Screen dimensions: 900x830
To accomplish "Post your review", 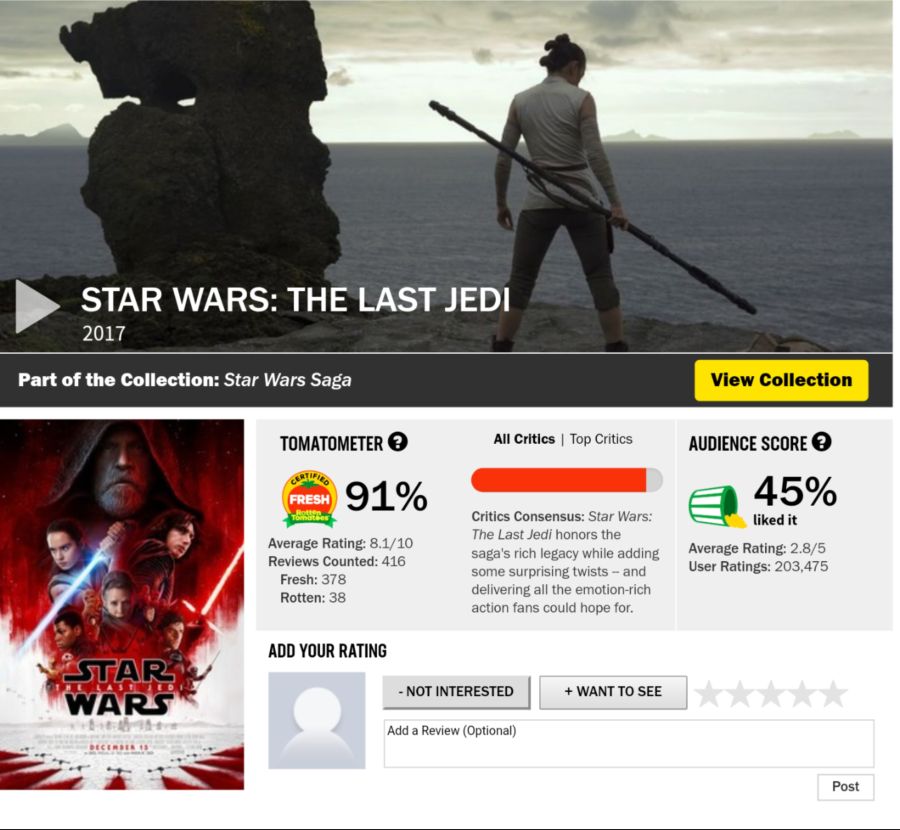I will (845, 787).
